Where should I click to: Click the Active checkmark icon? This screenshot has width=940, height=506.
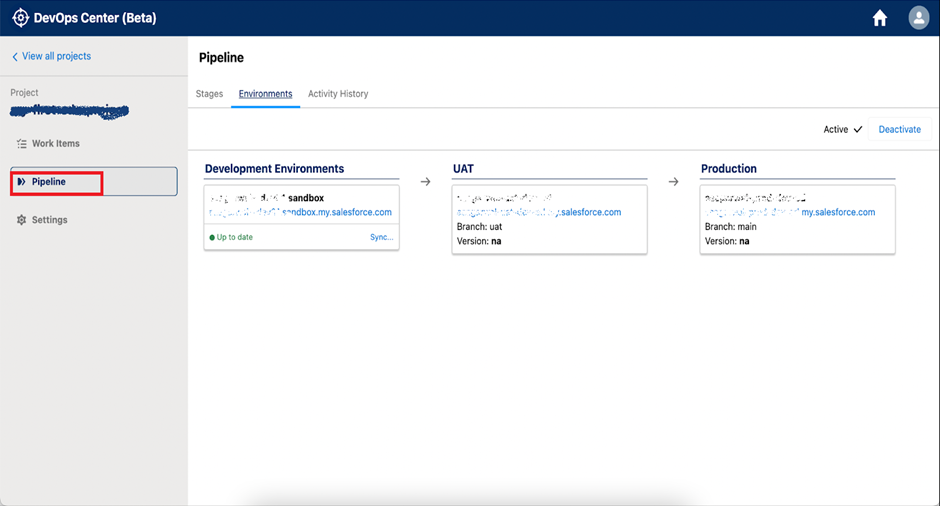pos(858,129)
